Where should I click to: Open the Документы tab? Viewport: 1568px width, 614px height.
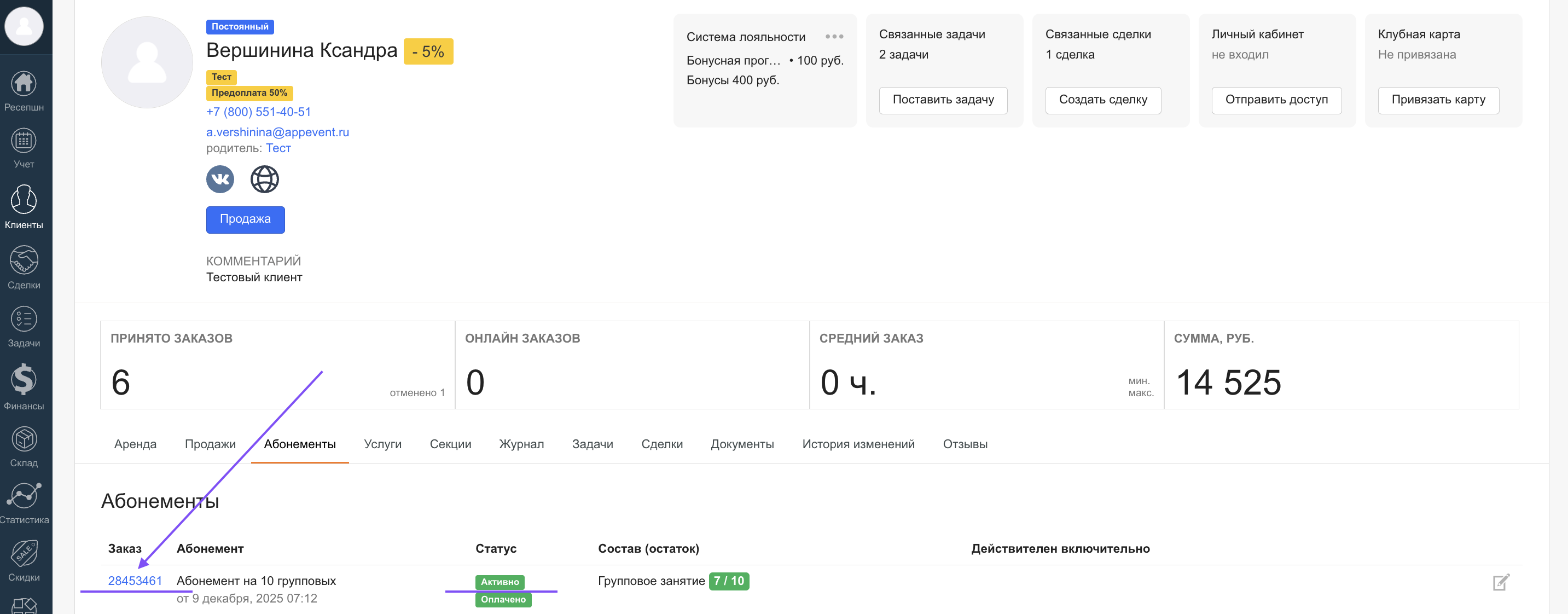(x=742, y=444)
